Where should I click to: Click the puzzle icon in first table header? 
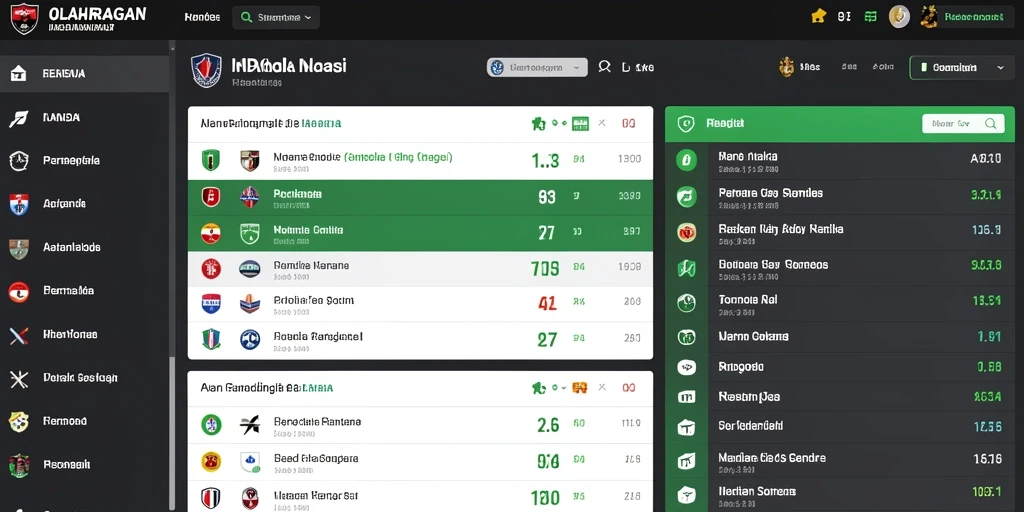538,123
